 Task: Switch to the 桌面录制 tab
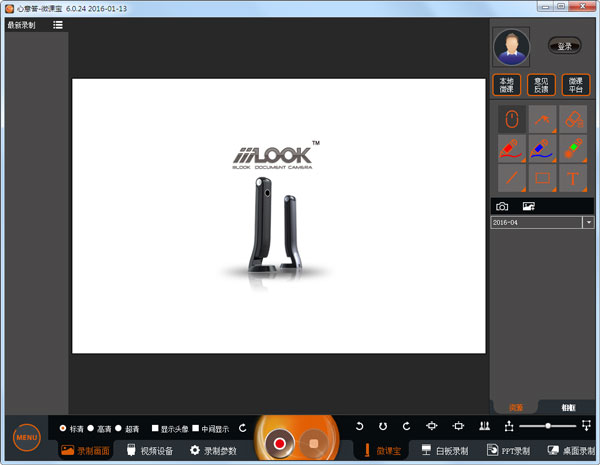(x=571, y=450)
